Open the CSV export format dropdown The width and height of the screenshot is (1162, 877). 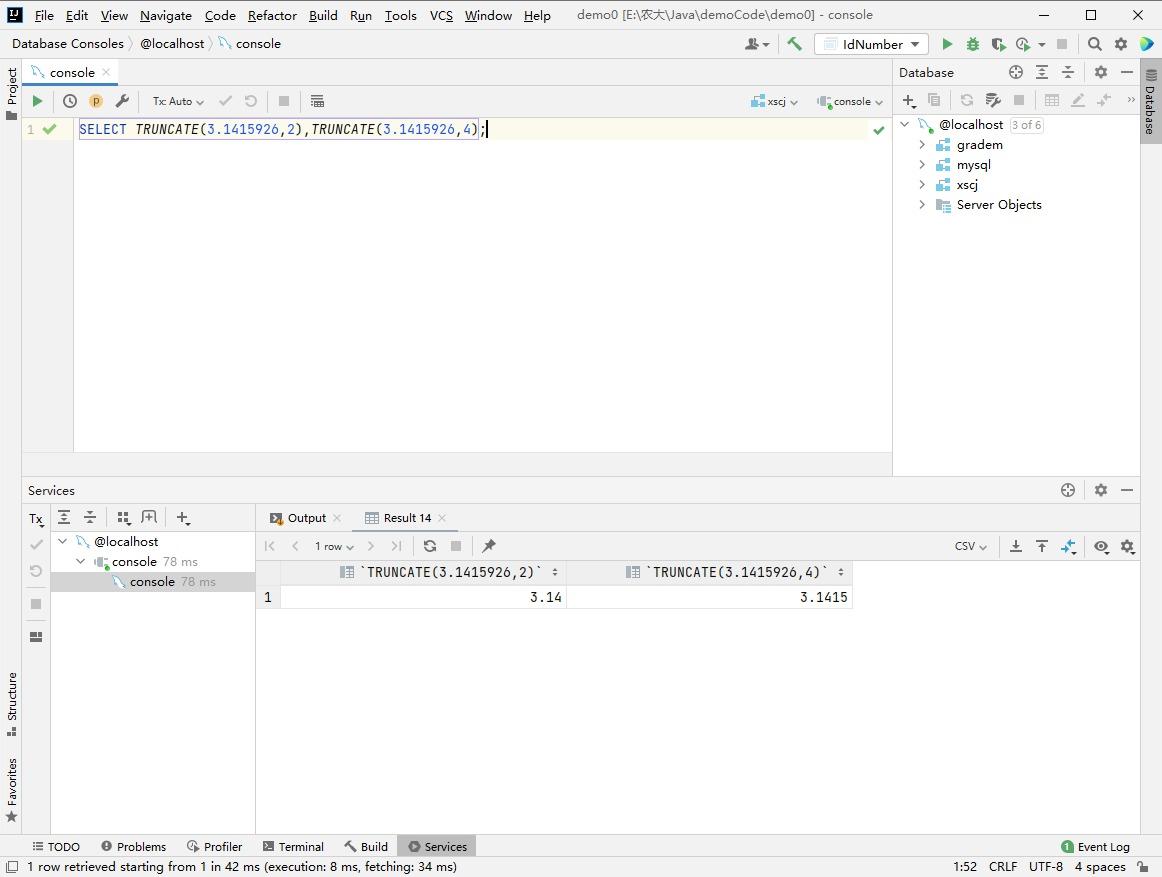tap(970, 546)
